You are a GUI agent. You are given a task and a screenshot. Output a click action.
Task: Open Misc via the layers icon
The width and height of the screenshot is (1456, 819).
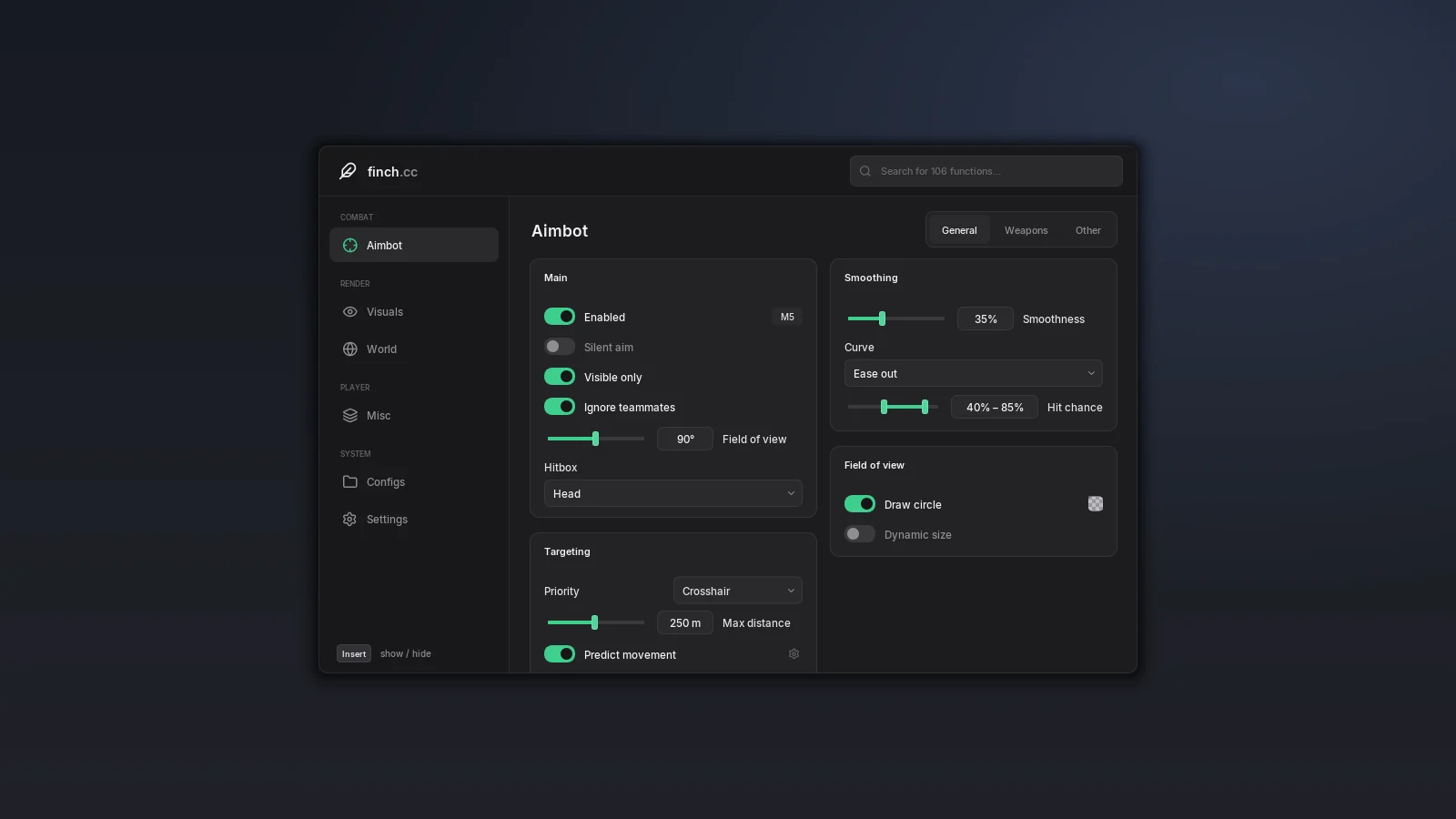click(349, 416)
